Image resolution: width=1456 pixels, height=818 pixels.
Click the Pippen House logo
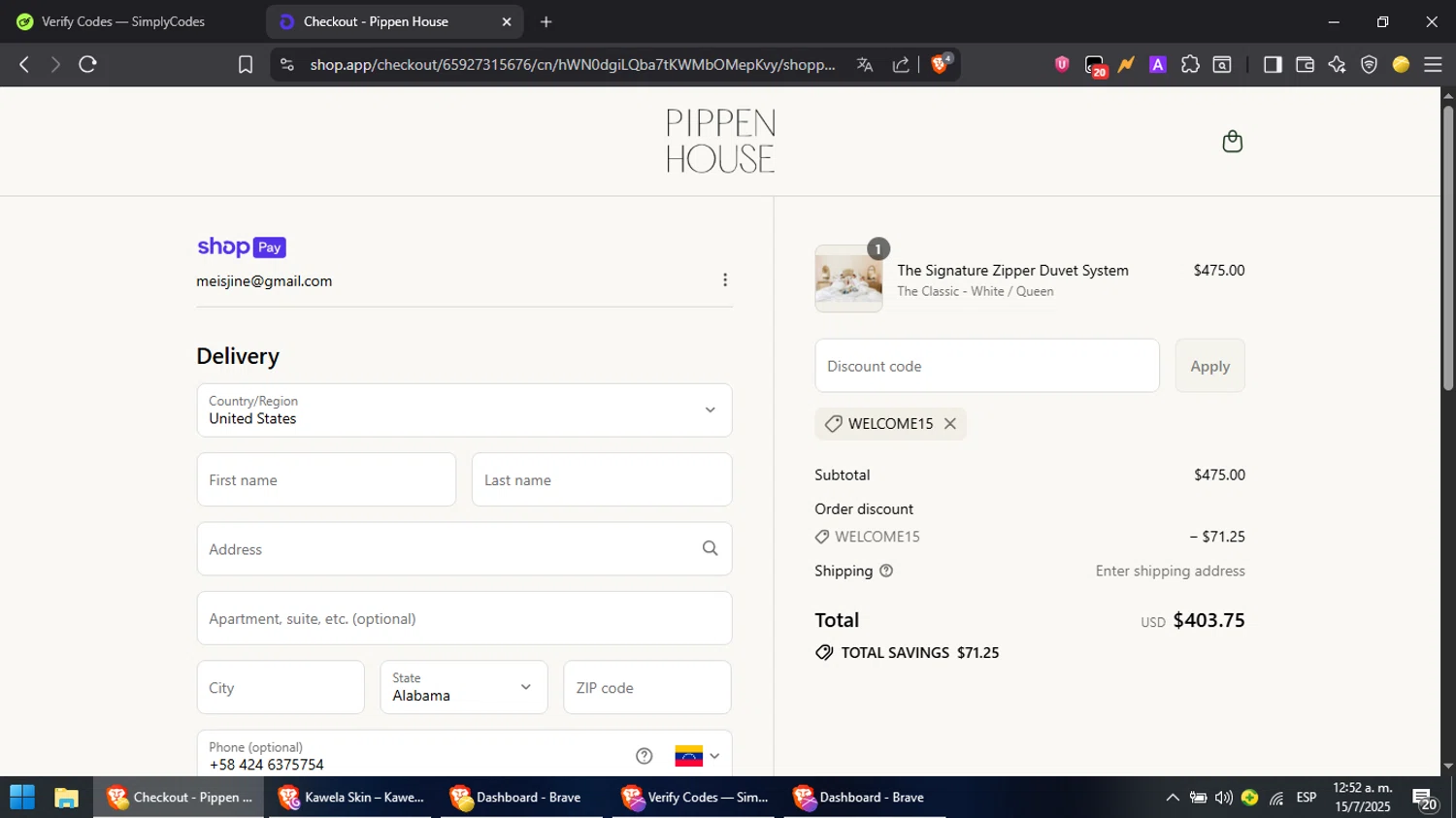[x=720, y=141]
